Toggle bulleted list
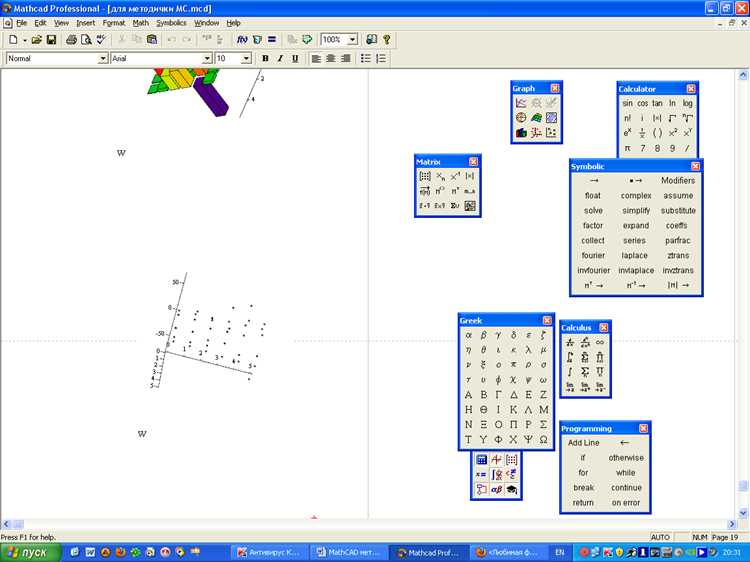This screenshot has height=562, width=750. click(366, 58)
